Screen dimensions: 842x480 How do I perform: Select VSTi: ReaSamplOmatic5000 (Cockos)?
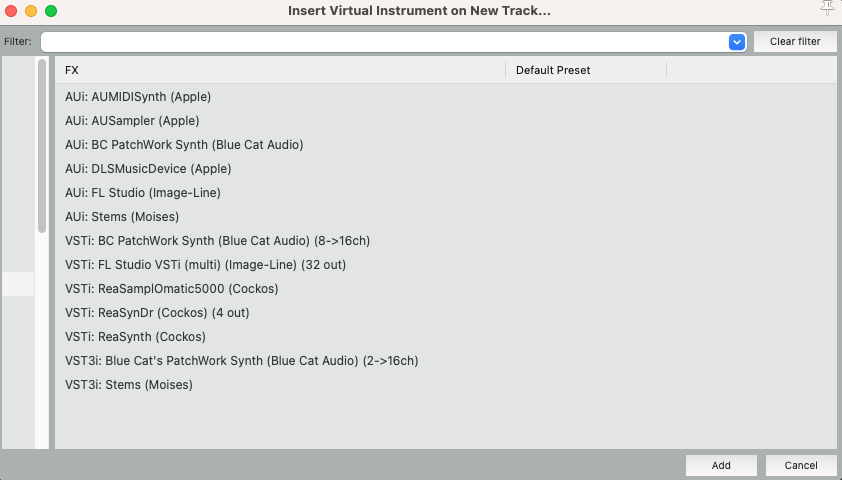(445, 288)
